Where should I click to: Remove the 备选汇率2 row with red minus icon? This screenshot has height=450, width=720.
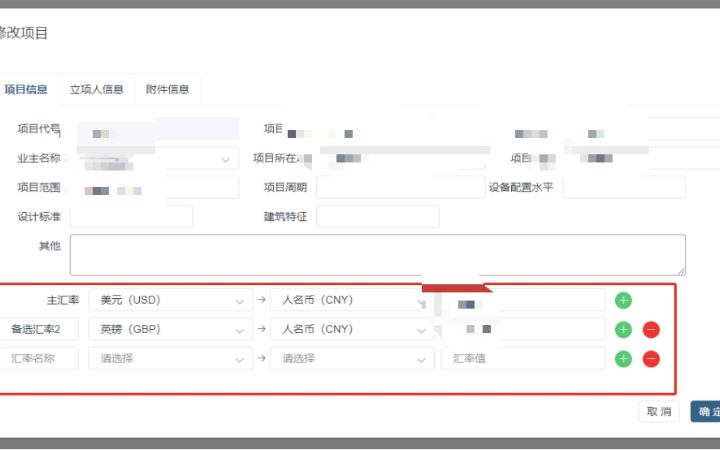[651, 329]
